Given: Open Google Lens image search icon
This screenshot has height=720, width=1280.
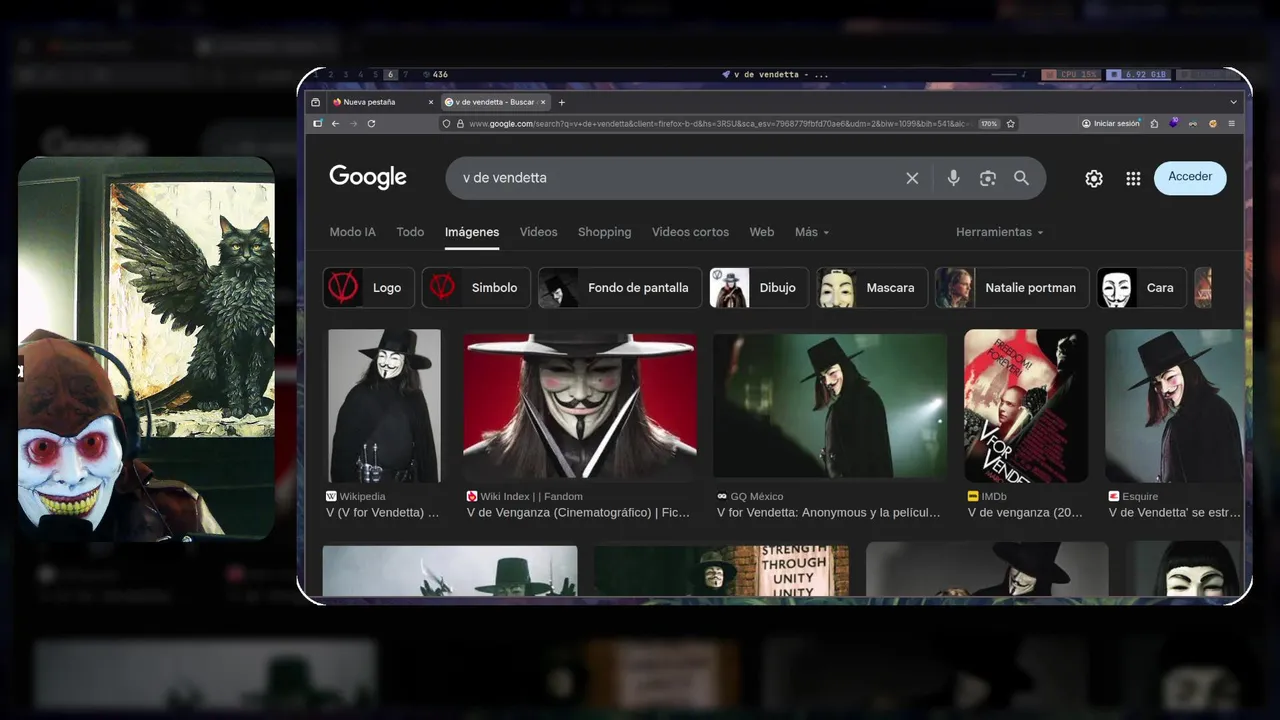Looking at the screenshot, I should (988, 178).
